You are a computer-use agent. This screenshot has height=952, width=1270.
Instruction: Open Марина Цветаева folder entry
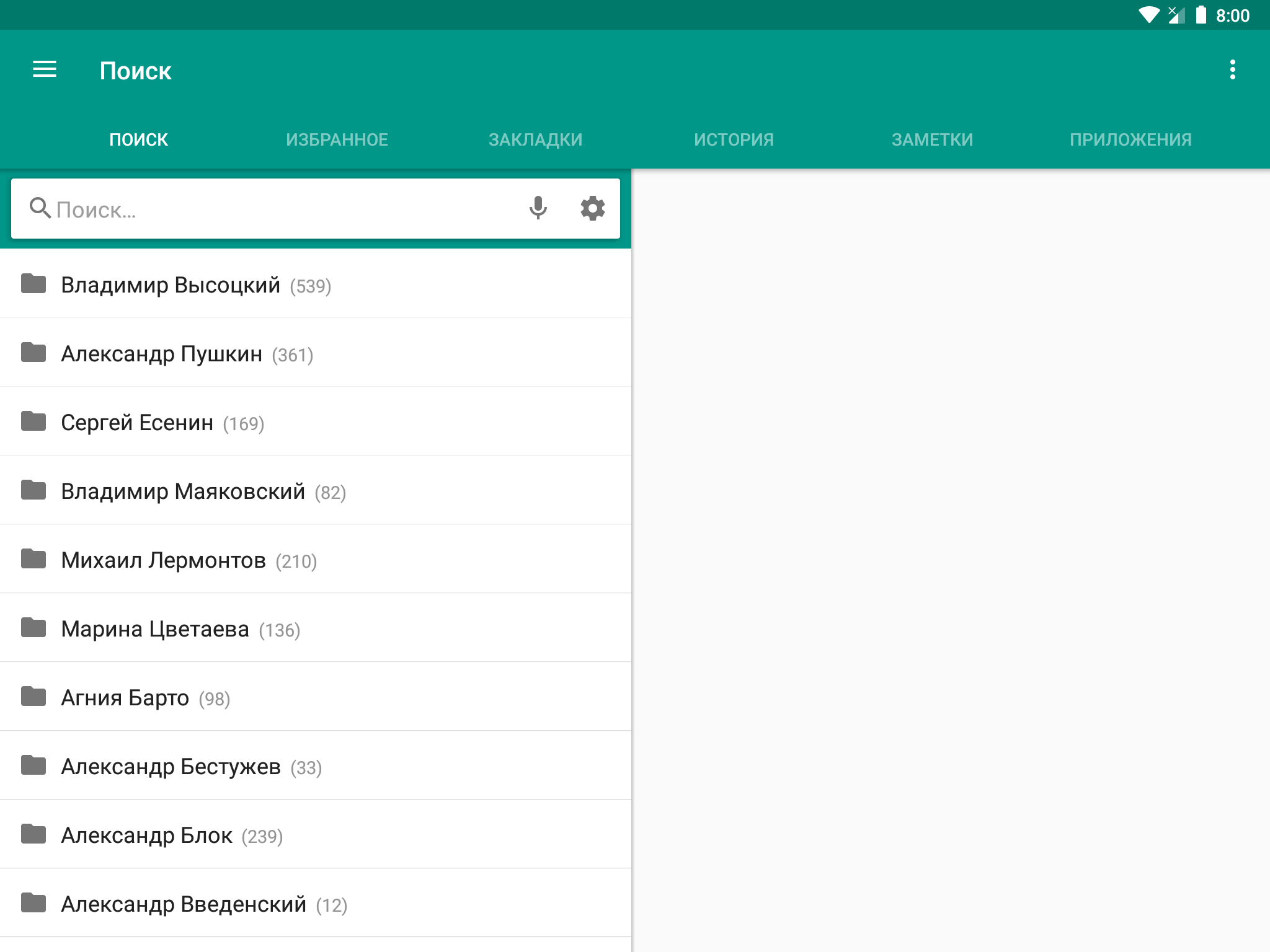point(316,628)
